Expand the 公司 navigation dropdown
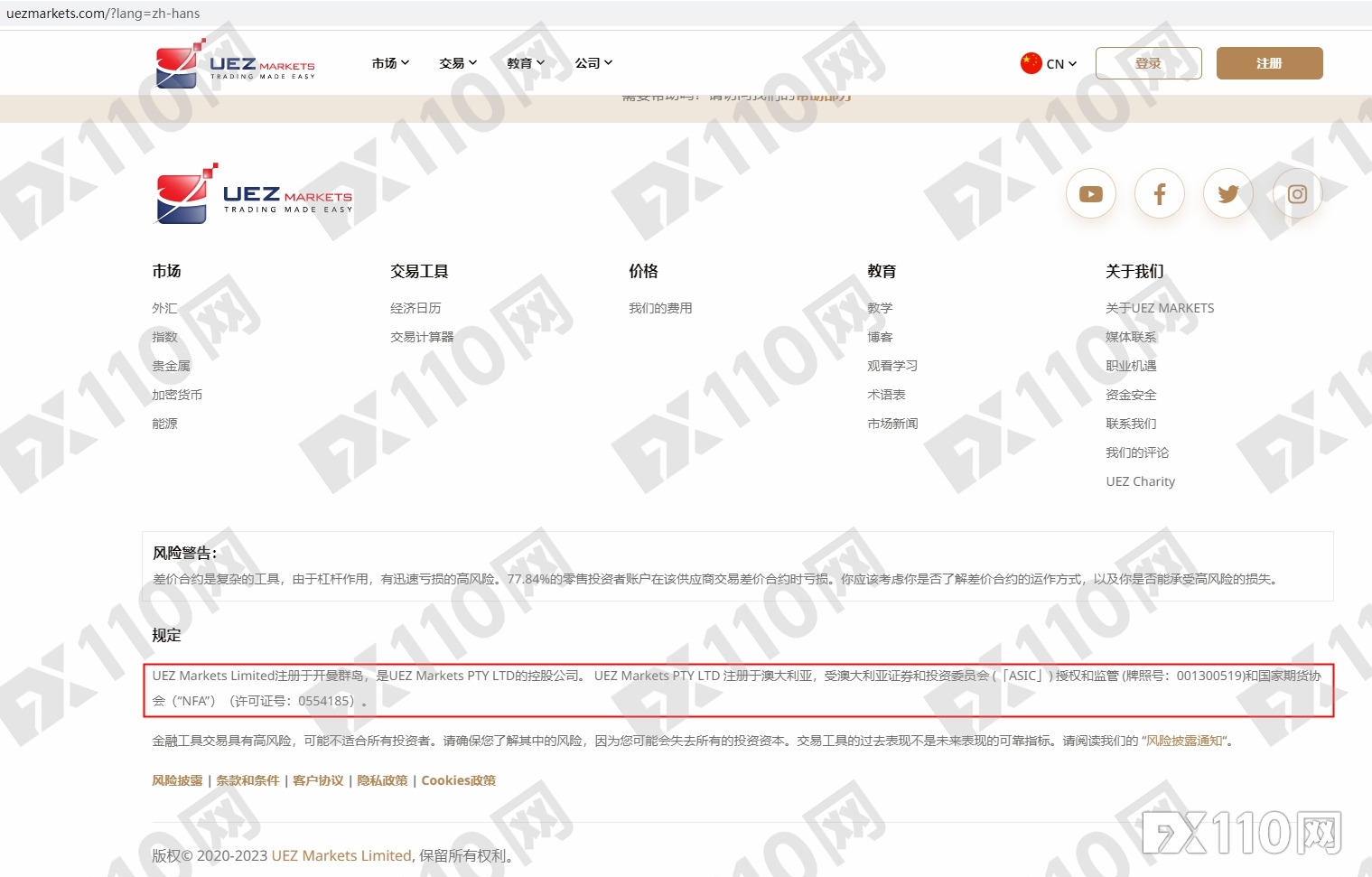 (x=593, y=63)
